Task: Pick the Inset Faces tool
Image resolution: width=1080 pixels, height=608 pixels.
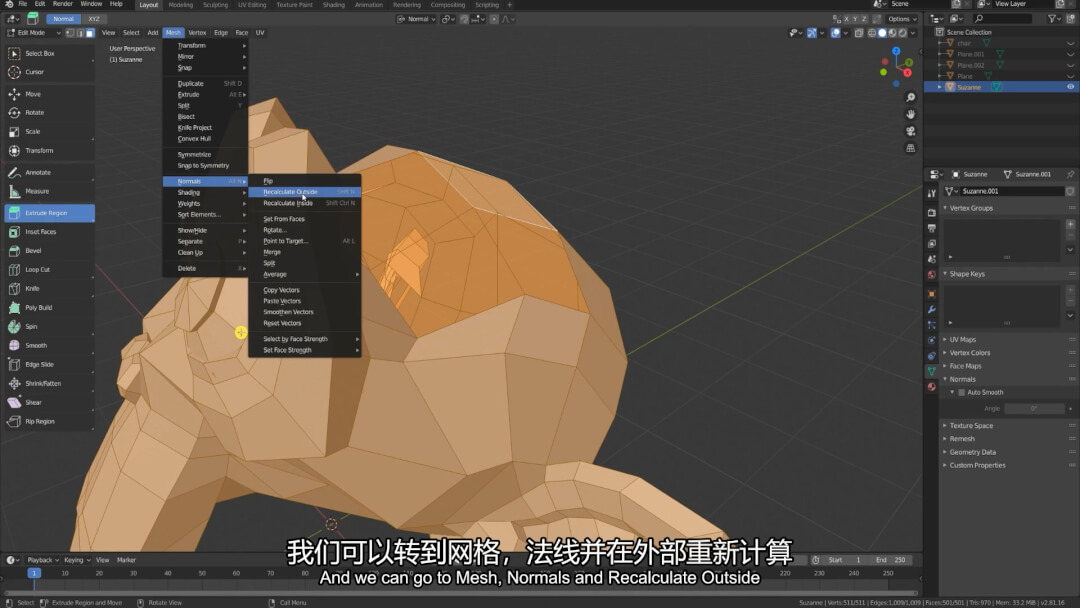Action: 49,232
